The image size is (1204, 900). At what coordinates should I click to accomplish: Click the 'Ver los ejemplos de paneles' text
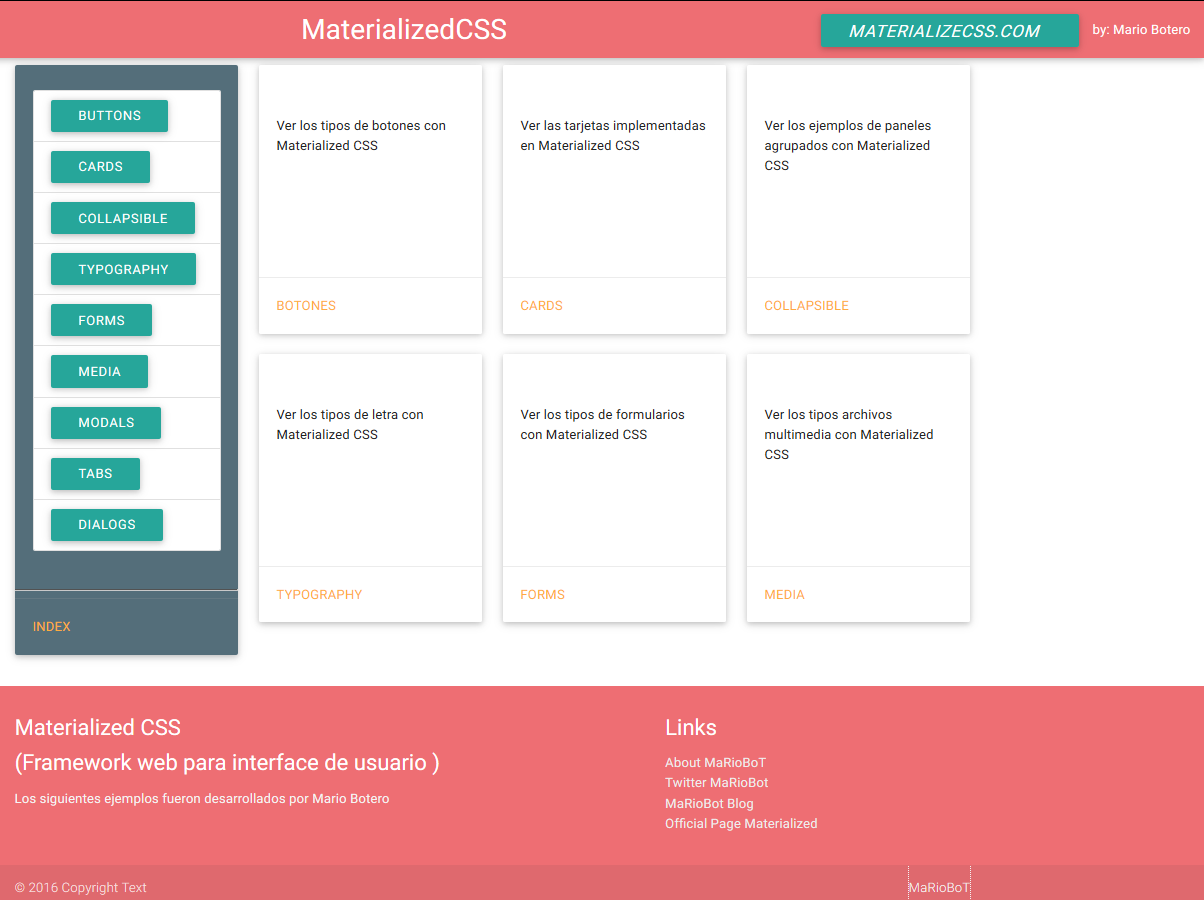[848, 146]
